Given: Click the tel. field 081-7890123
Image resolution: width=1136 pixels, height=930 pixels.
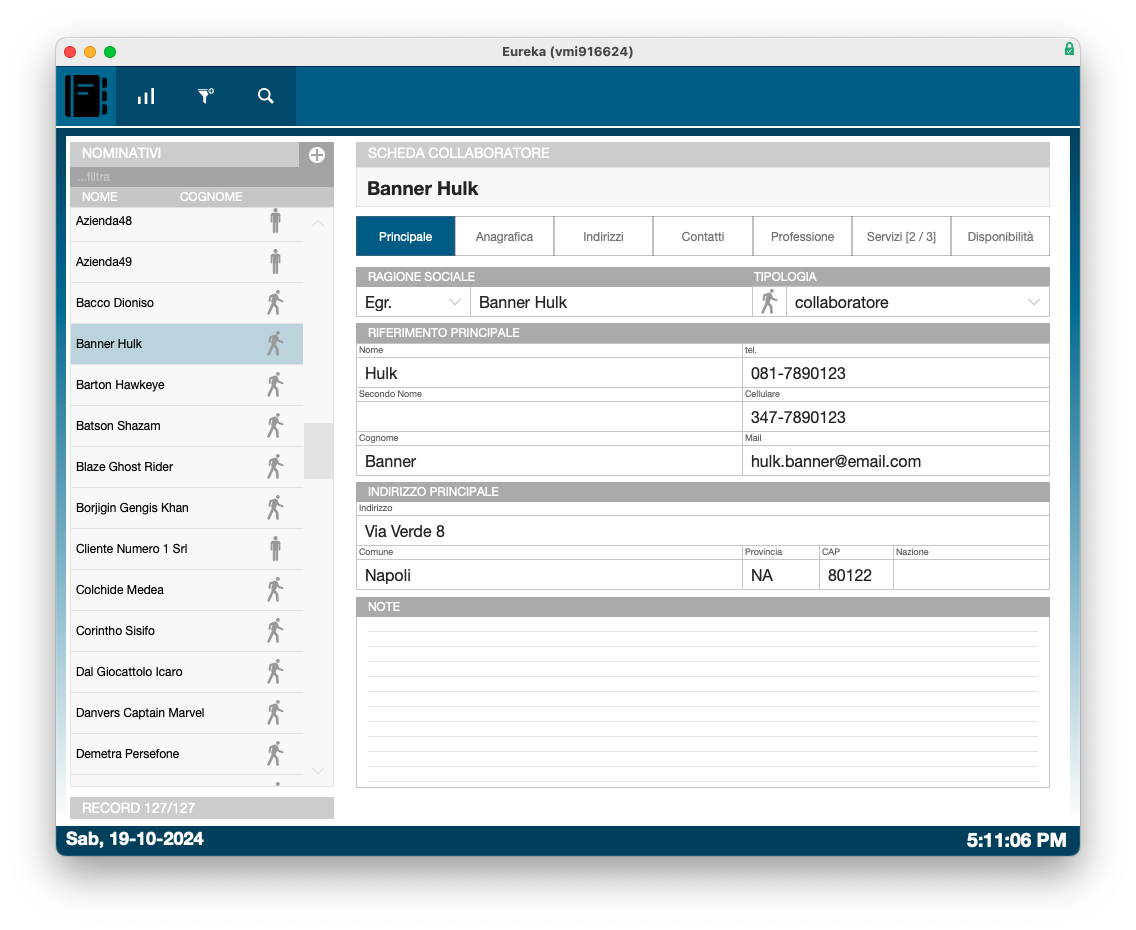Looking at the screenshot, I should 895,373.
